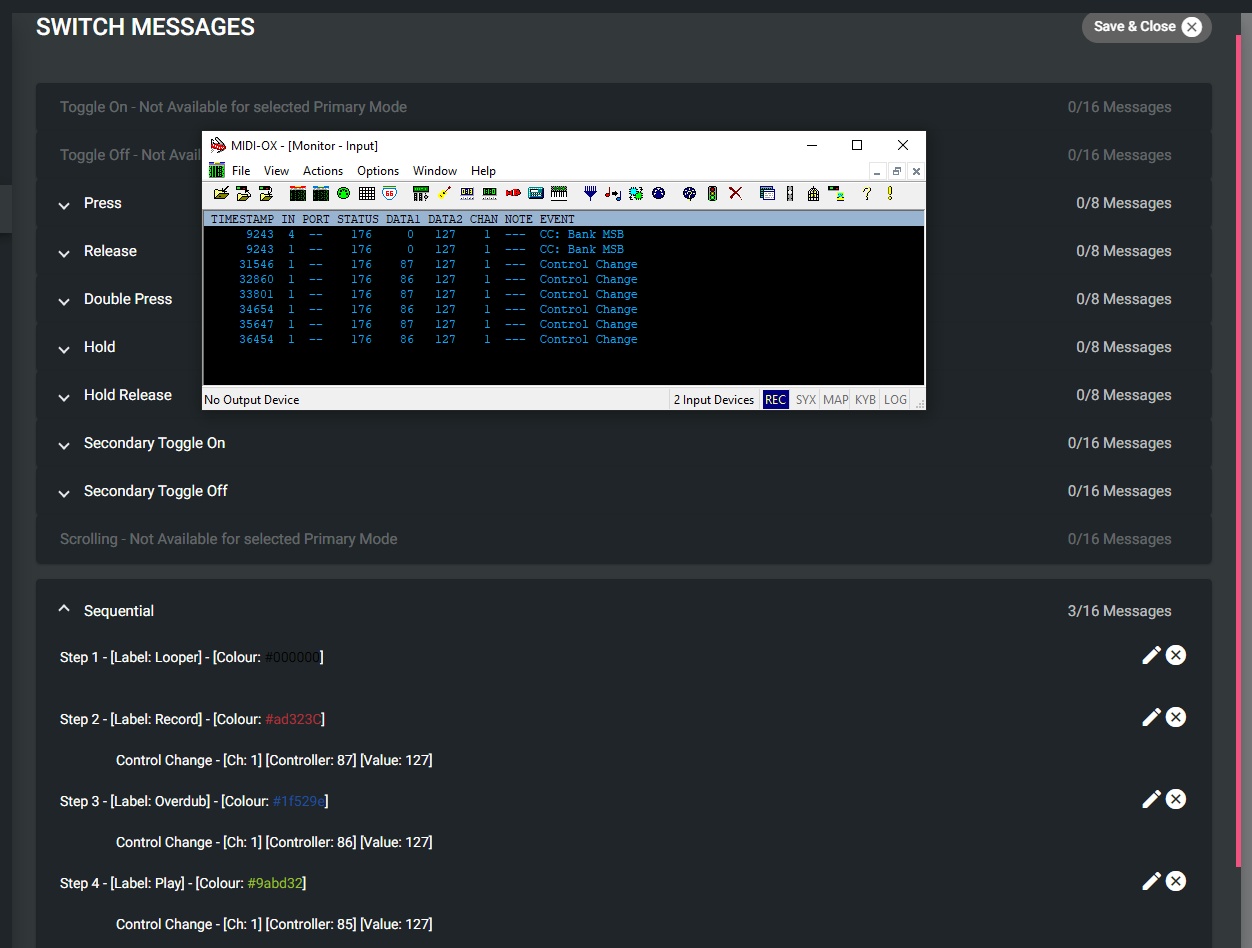Open note mapping via the notes-arrow icon

(612, 193)
